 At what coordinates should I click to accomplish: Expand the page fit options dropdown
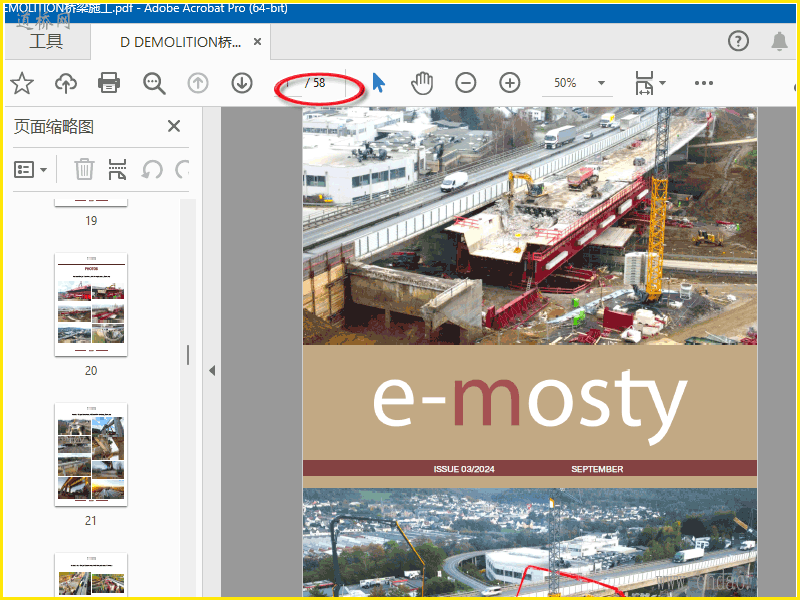(662, 83)
